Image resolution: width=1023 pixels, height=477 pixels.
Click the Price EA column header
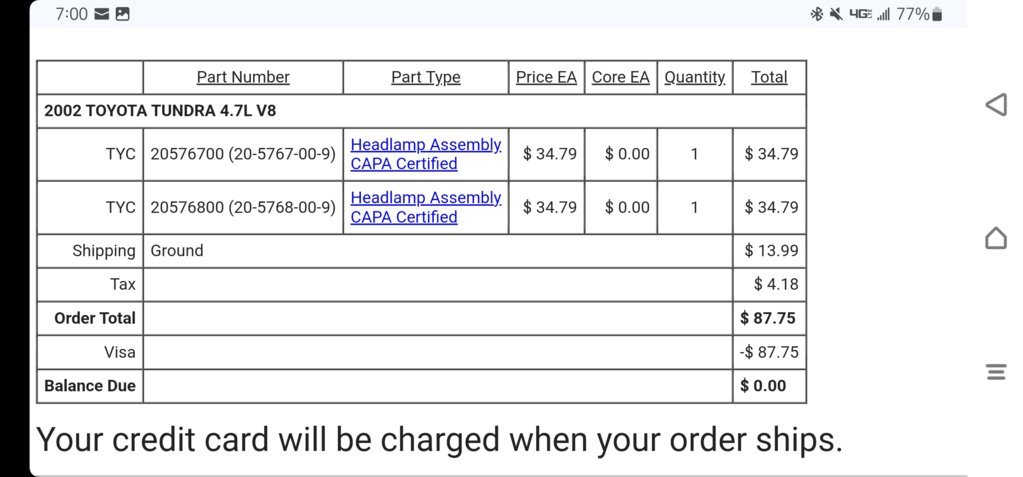[546, 77]
